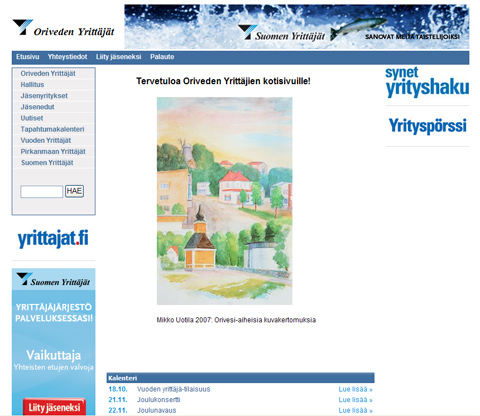The height and width of the screenshot is (416, 480).
Task: Open the Vuoden yrittäjä-tilaisuus calendar entry
Action: (173, 389)
